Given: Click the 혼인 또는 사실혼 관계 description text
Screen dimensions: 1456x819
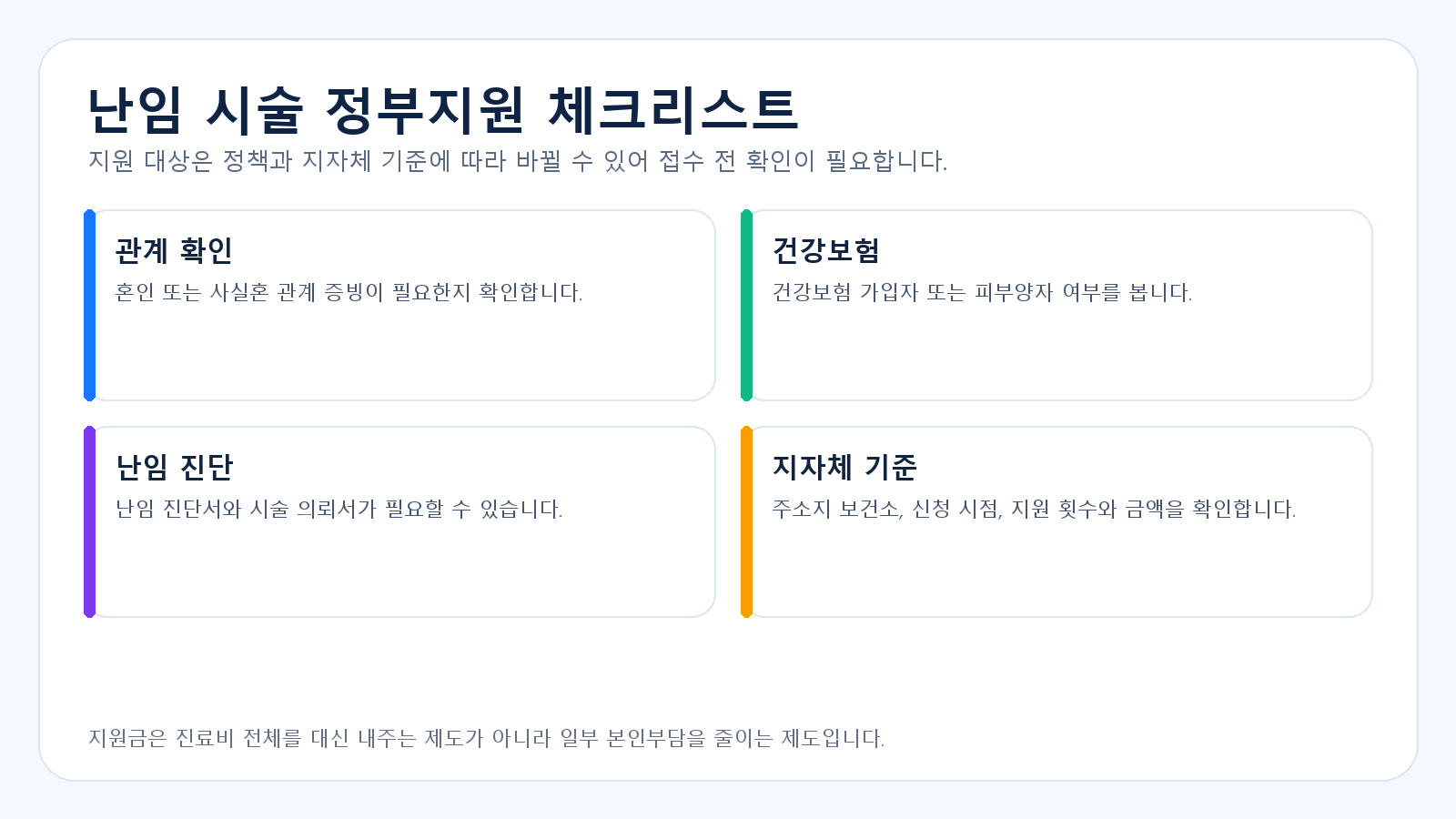Looking at the screenshot, I should 349,292.
